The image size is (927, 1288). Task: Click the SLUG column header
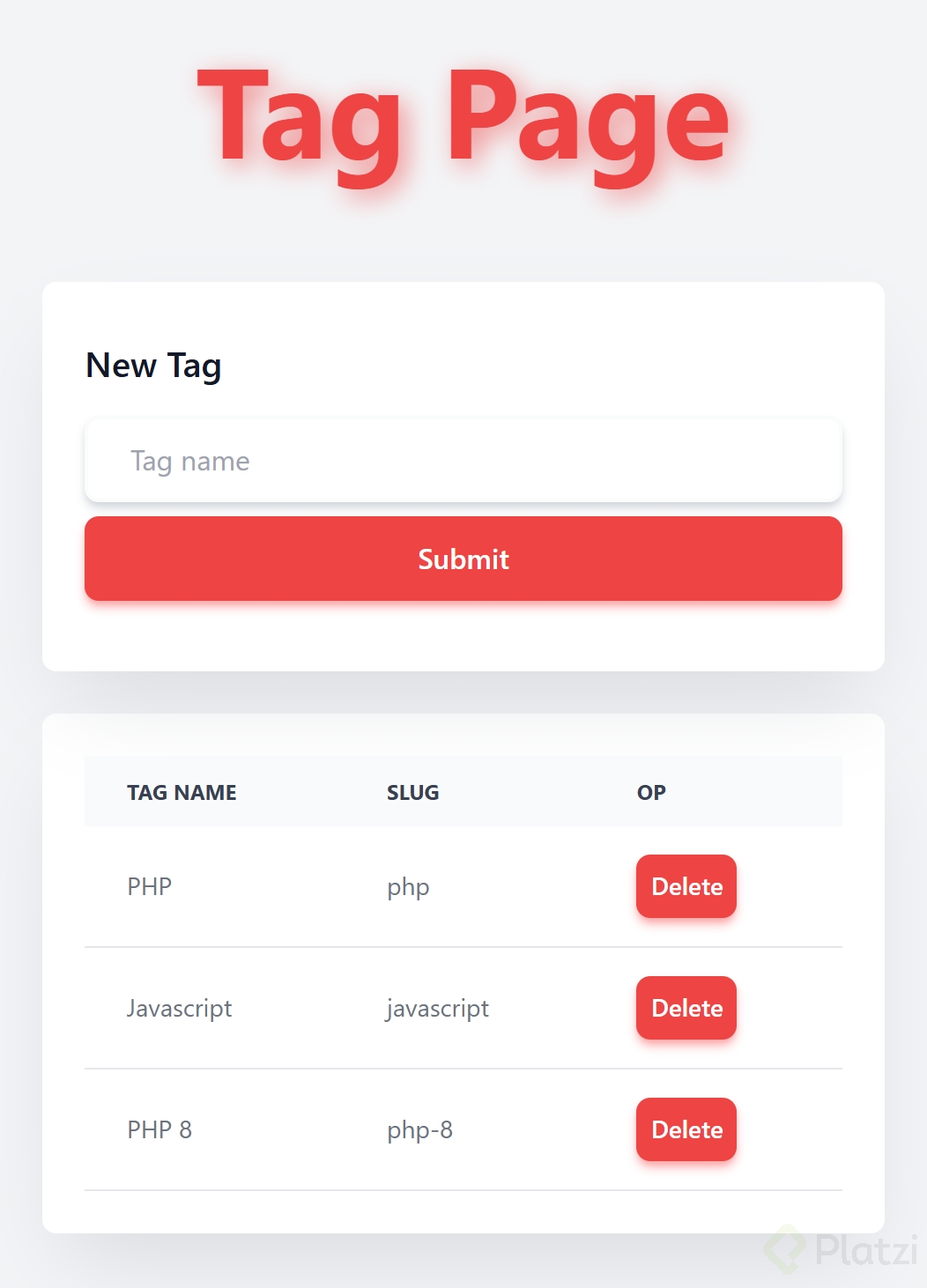(412, 793)
